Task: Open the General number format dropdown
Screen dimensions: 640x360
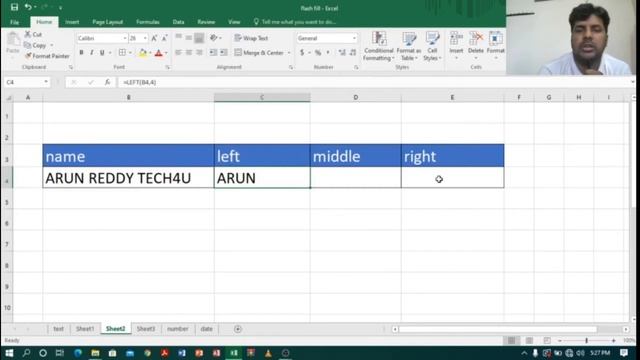Action: 354,38
